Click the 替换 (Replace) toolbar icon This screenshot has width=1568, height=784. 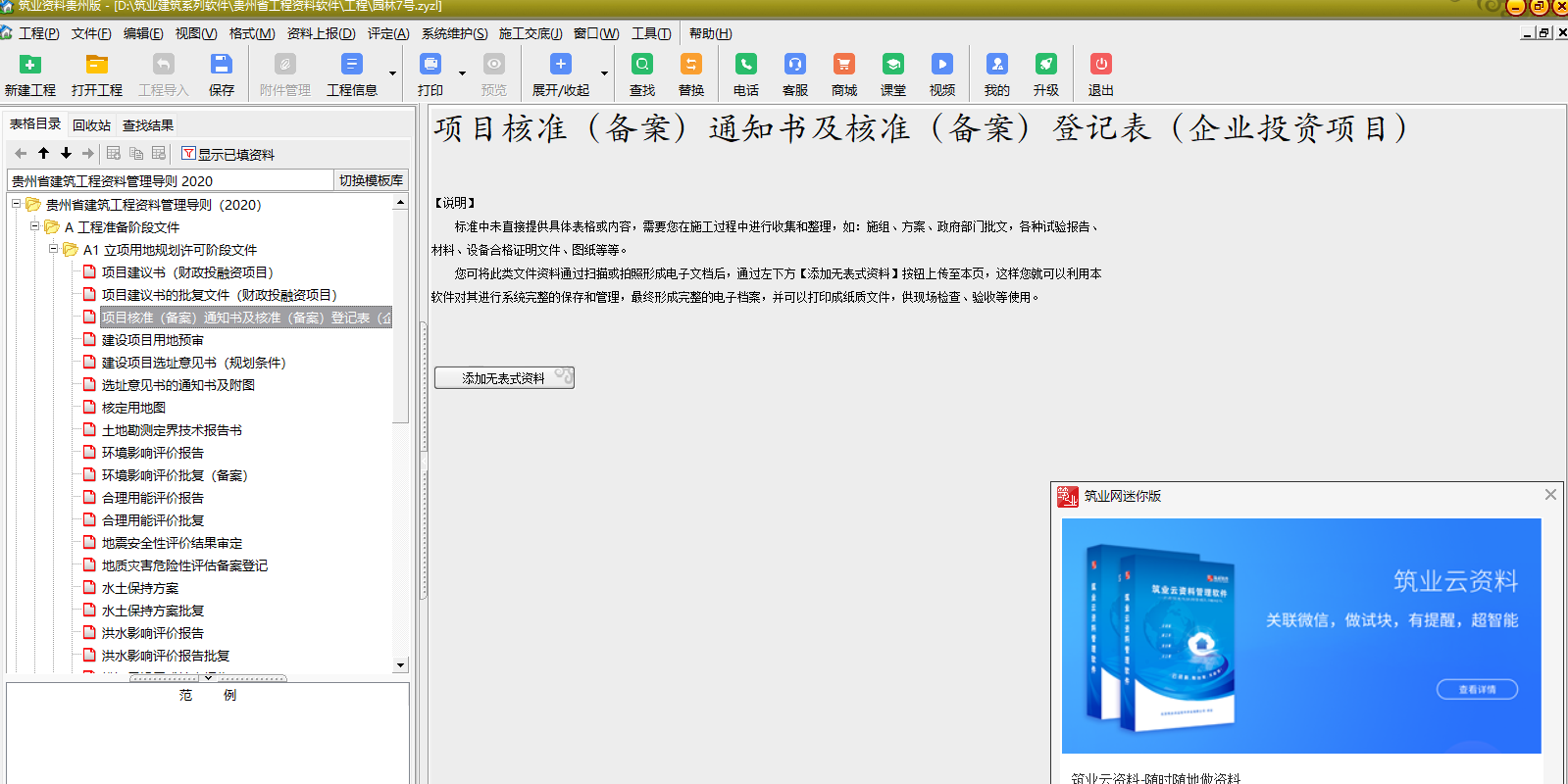[690, 65]
